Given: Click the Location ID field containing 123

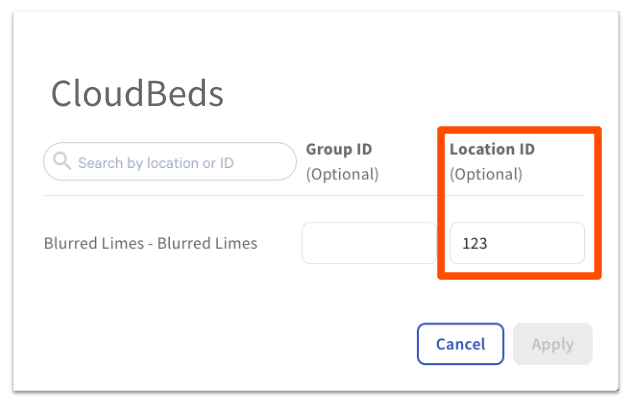Looking at the screenshot, I should pyautogui.click(x=516, y=243).
